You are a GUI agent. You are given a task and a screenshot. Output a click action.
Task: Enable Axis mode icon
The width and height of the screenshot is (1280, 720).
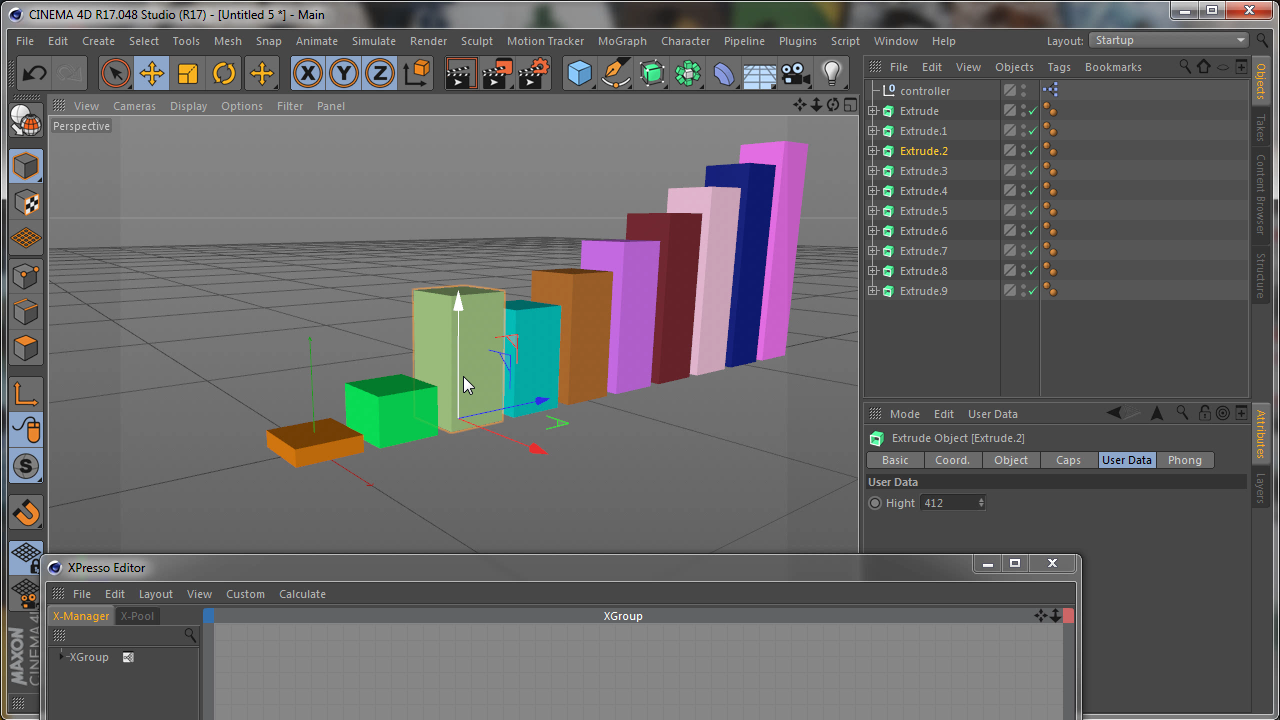[x=26, y=394]
